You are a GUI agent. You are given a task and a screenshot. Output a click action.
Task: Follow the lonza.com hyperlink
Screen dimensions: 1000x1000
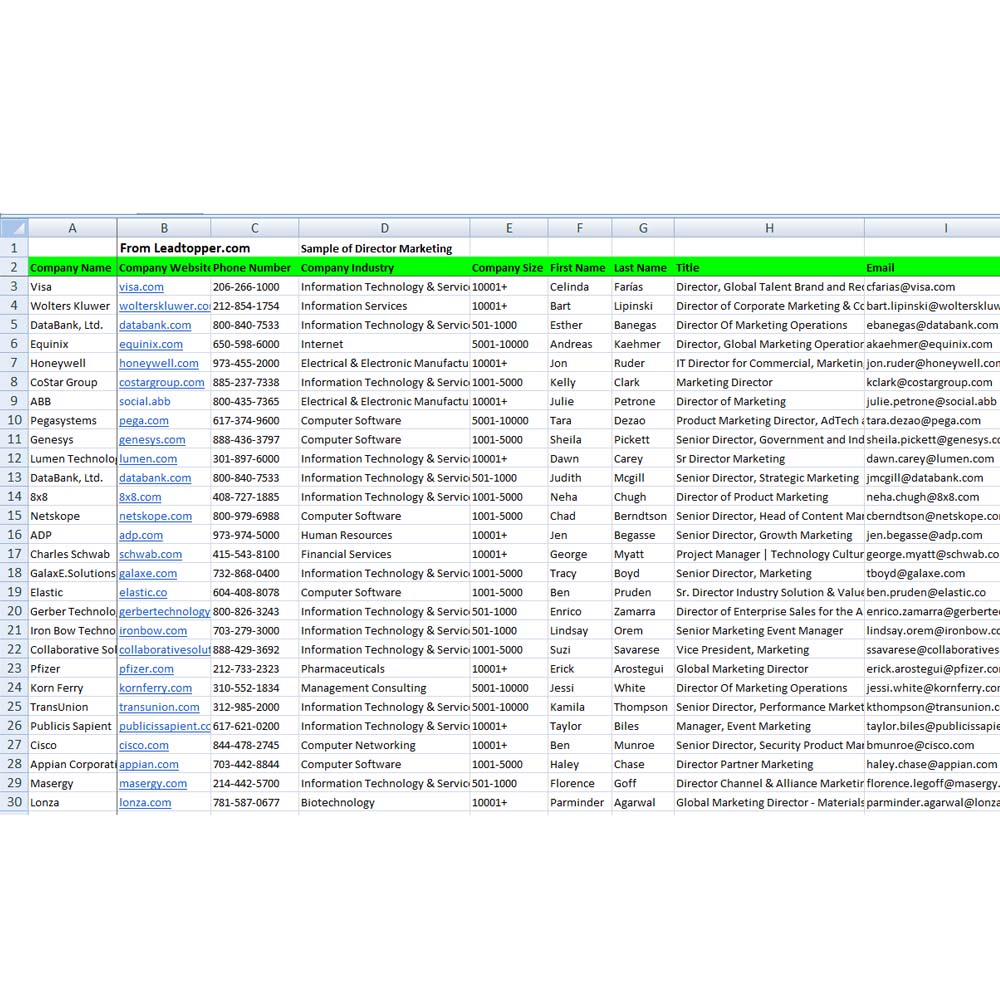click(x=145, y=803)
